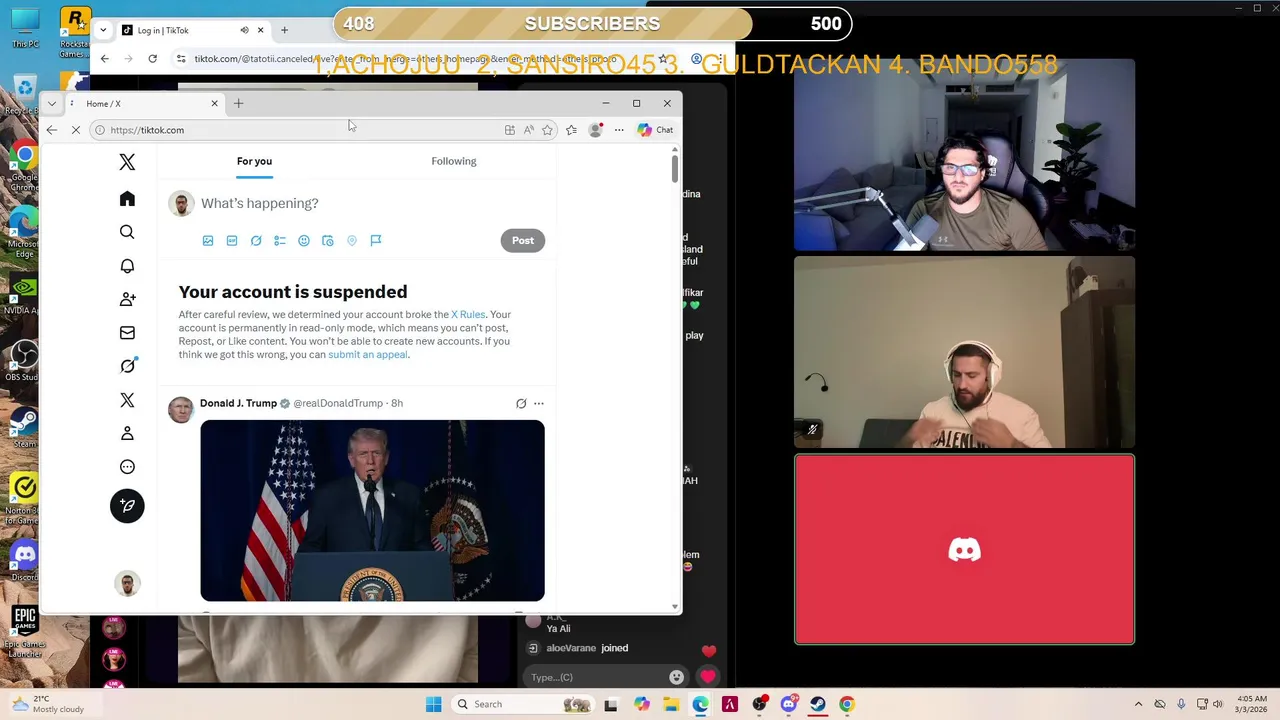Image resolution: width=1280 pixels, height=720 pixels.
Task: Open the three-dot menu on Trump's post
Action: coord(539,403)
